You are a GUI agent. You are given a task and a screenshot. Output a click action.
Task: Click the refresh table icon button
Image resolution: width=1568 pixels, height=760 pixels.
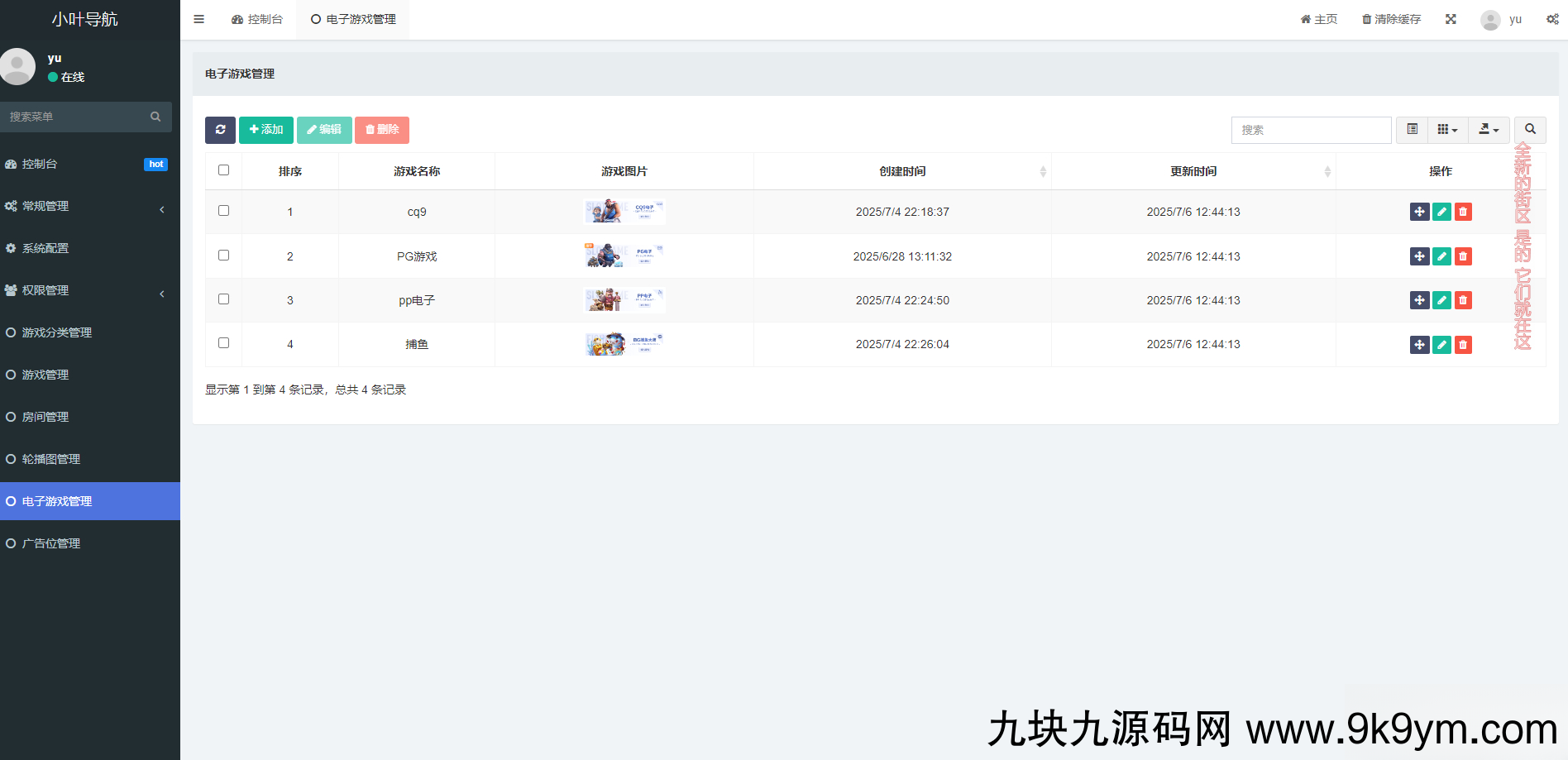(220, 130)
